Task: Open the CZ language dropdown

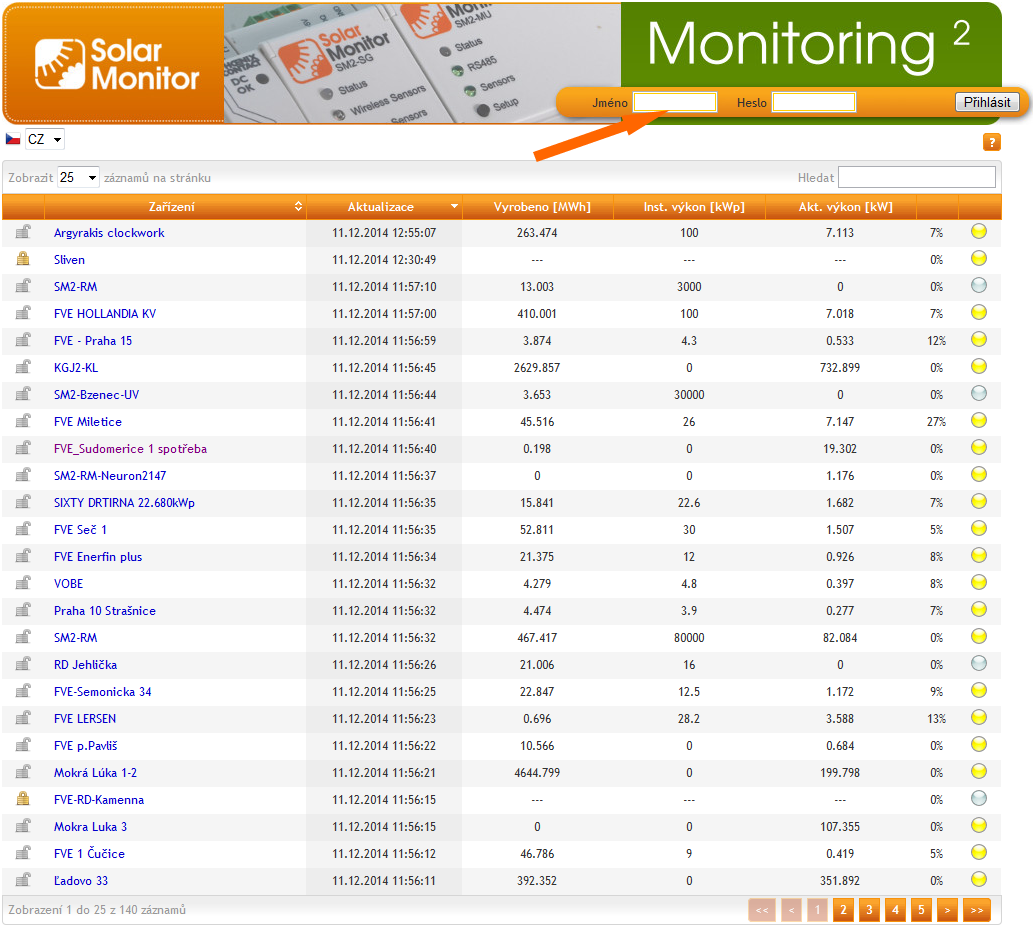Action: pyautogui.click(x=45, y=139)
